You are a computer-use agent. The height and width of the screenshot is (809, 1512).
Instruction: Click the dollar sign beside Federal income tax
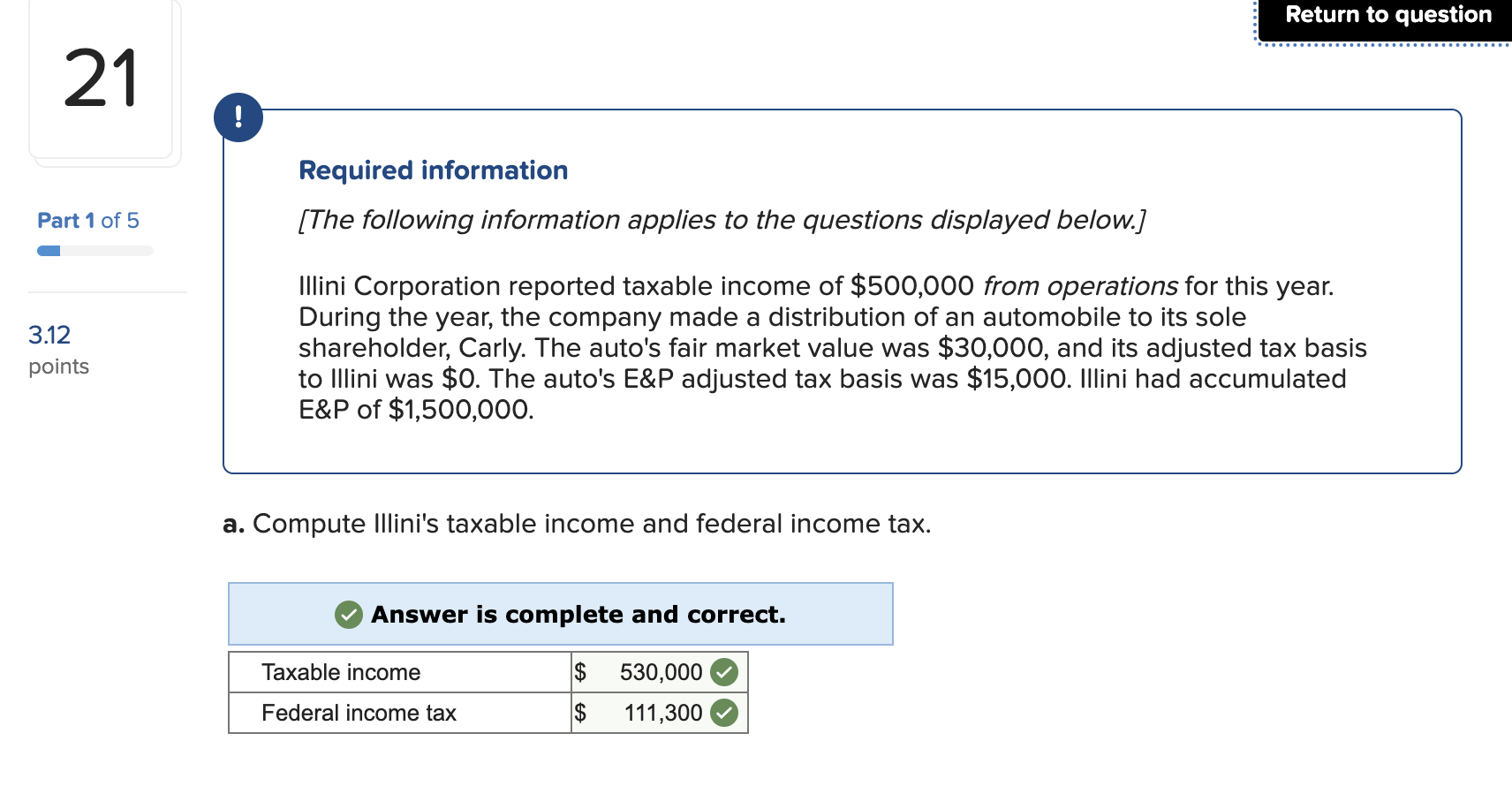(x=580, y=713)
